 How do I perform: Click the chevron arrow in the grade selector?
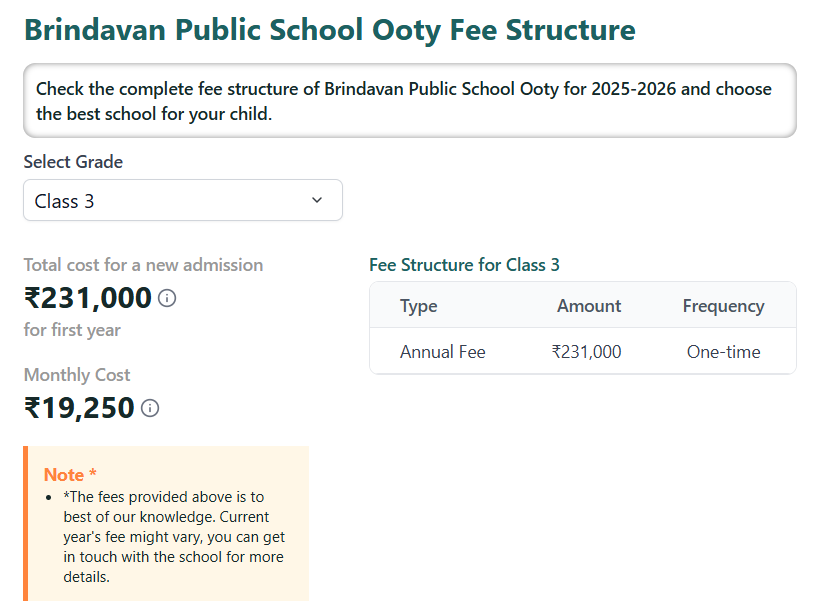coord(317,200)
